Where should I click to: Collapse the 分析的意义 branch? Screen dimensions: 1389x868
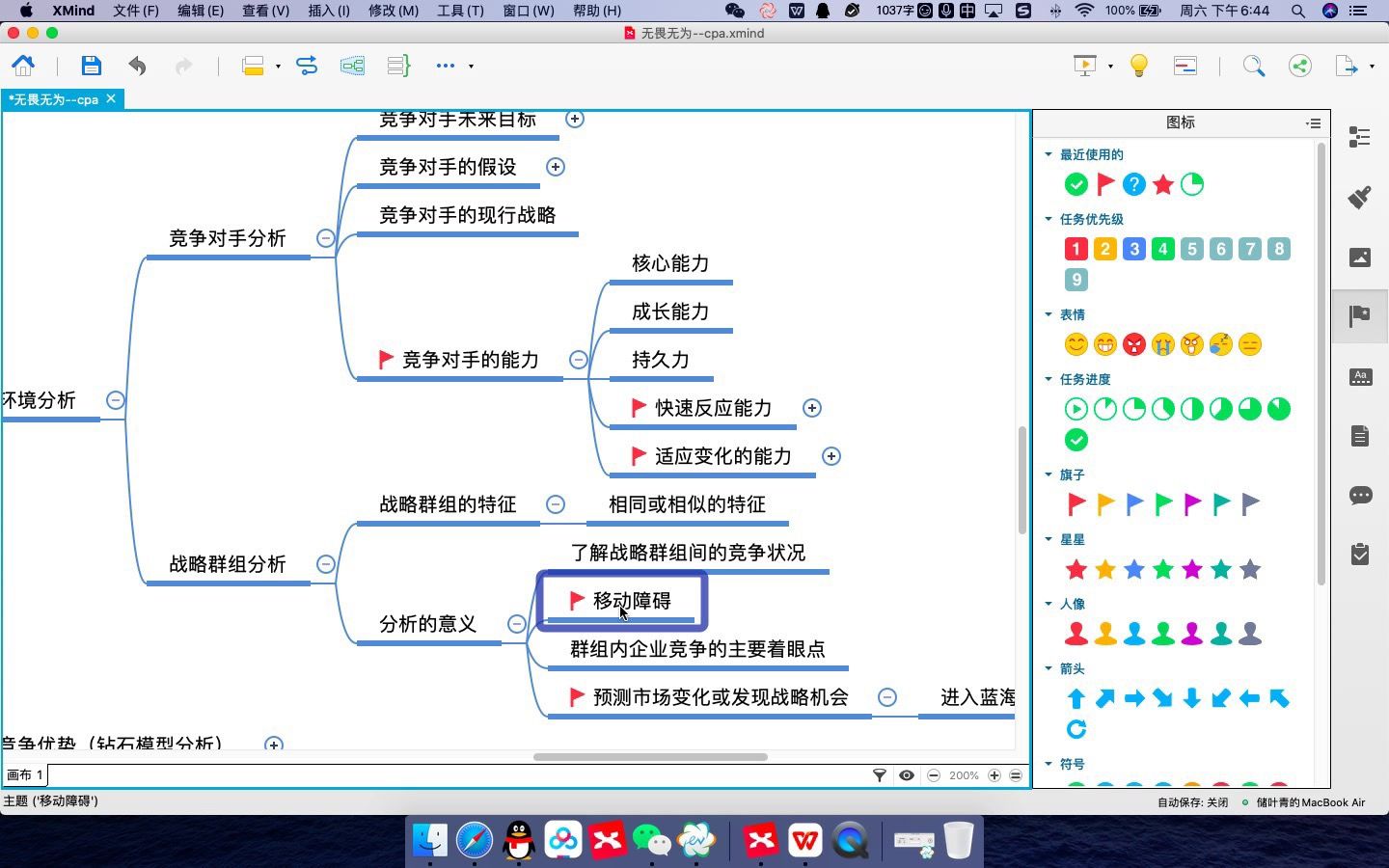pos(517,624)
